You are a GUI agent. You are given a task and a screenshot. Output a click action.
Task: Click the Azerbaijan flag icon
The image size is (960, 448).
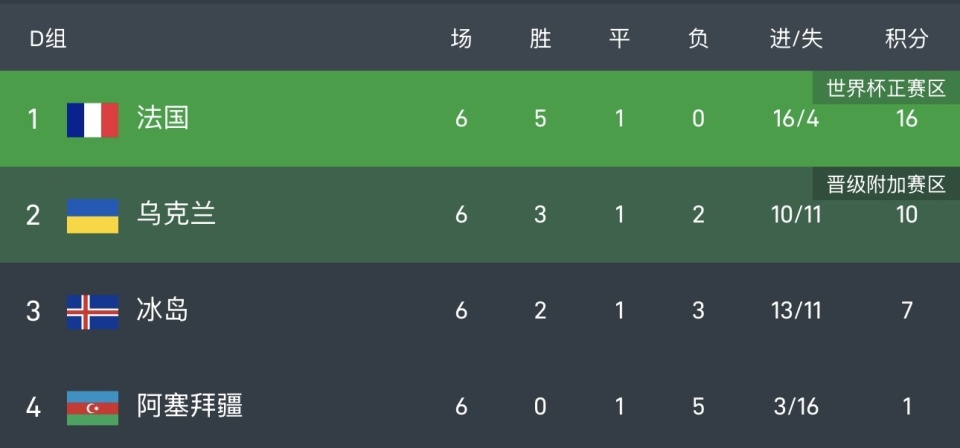(92, 407)
